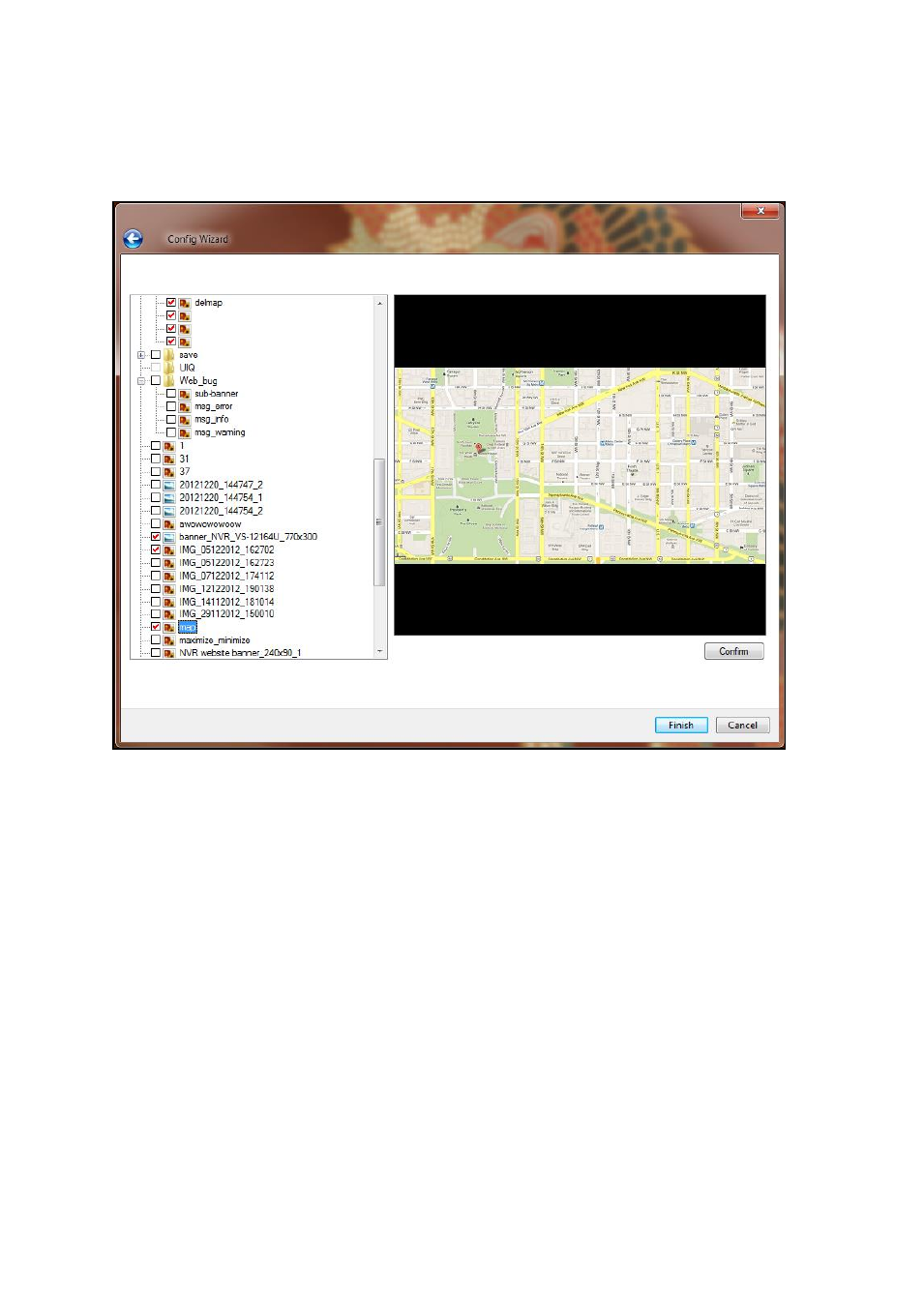924x1306 pixels.
Task: Select the UIQ folder label
Action: pyautogui.click(x=187, y=368)
